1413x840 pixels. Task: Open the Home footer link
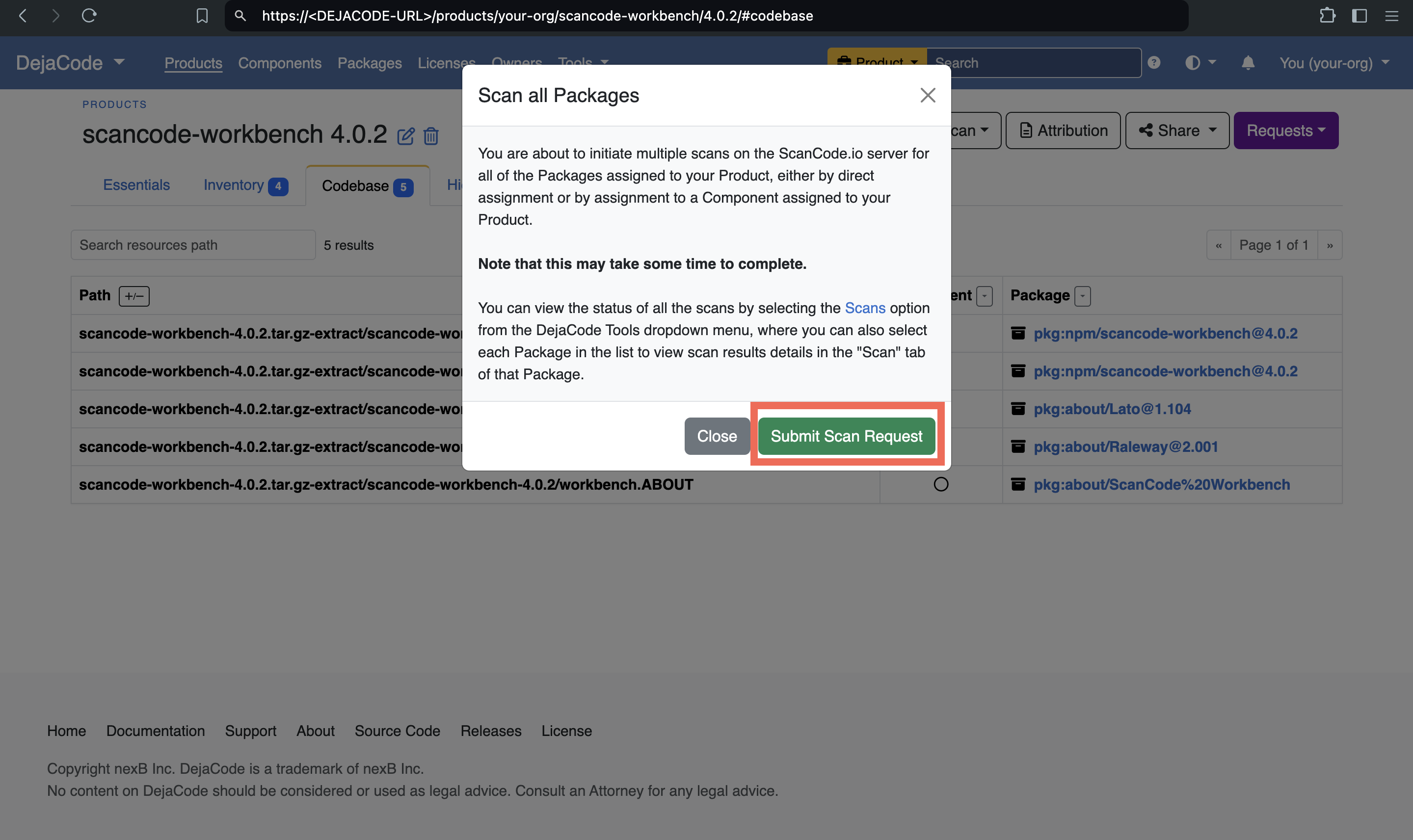pos(66,731)
